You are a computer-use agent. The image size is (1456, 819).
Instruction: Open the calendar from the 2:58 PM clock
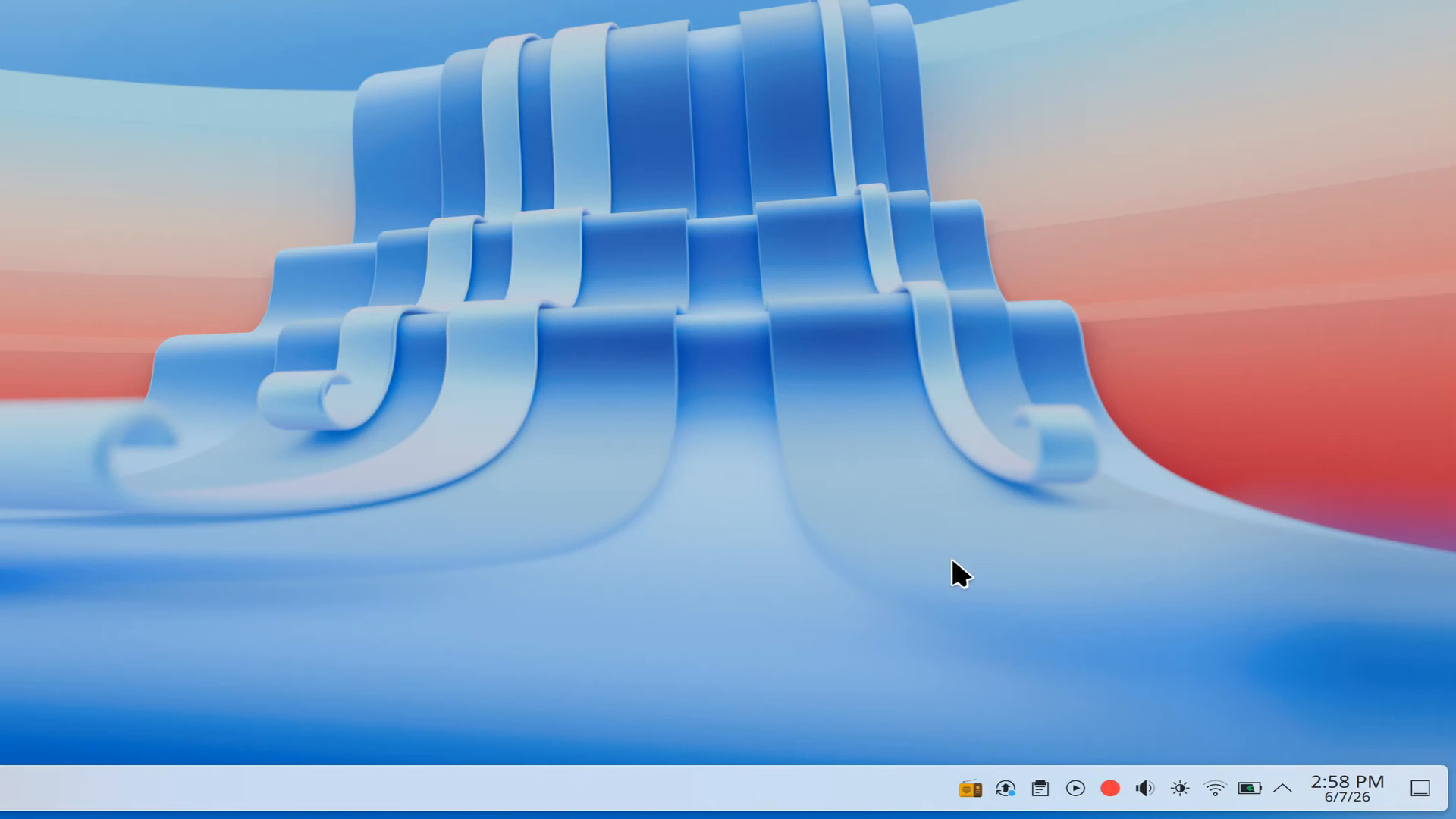(x=1348, y=789)
